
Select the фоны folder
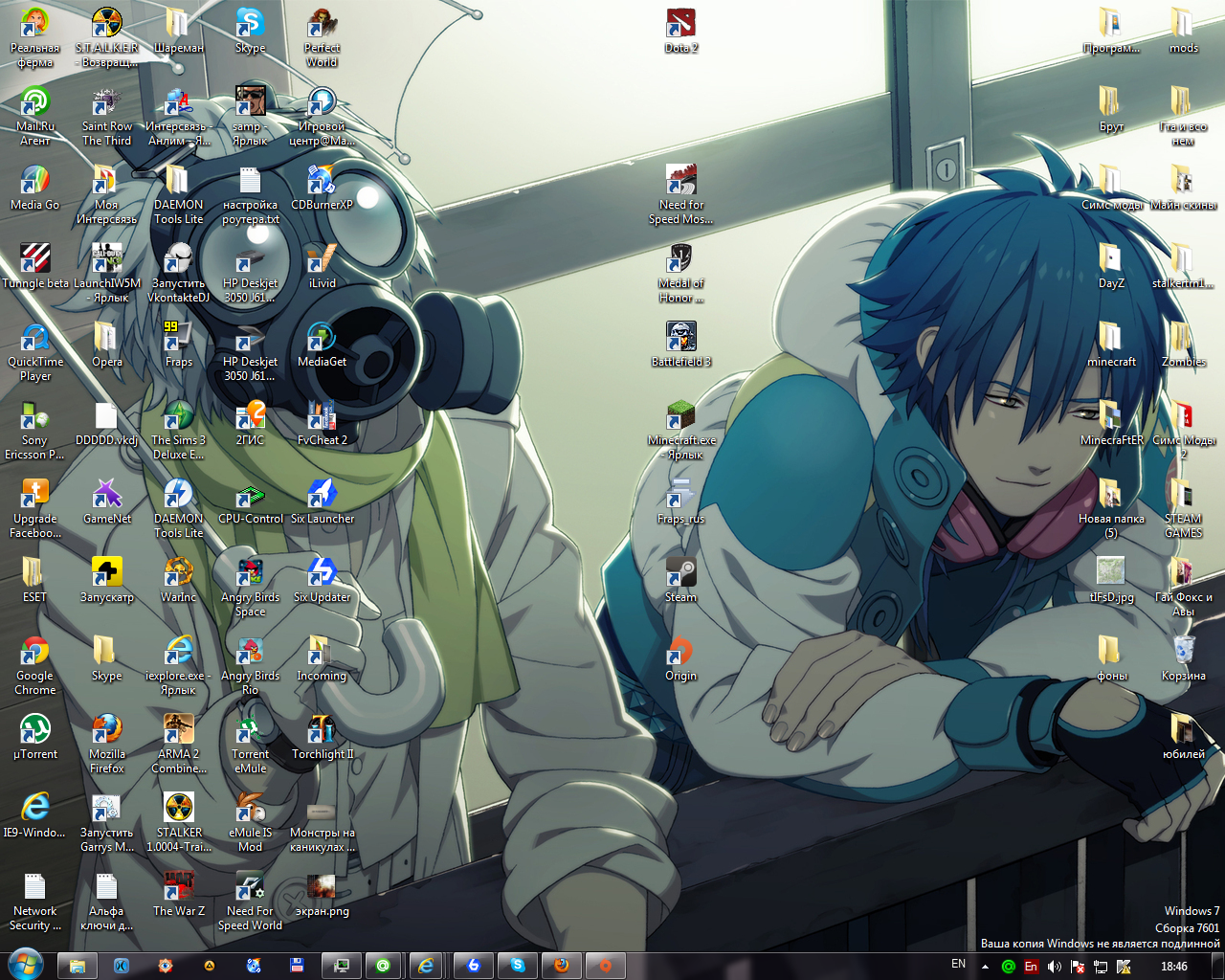coord(1111,657)
